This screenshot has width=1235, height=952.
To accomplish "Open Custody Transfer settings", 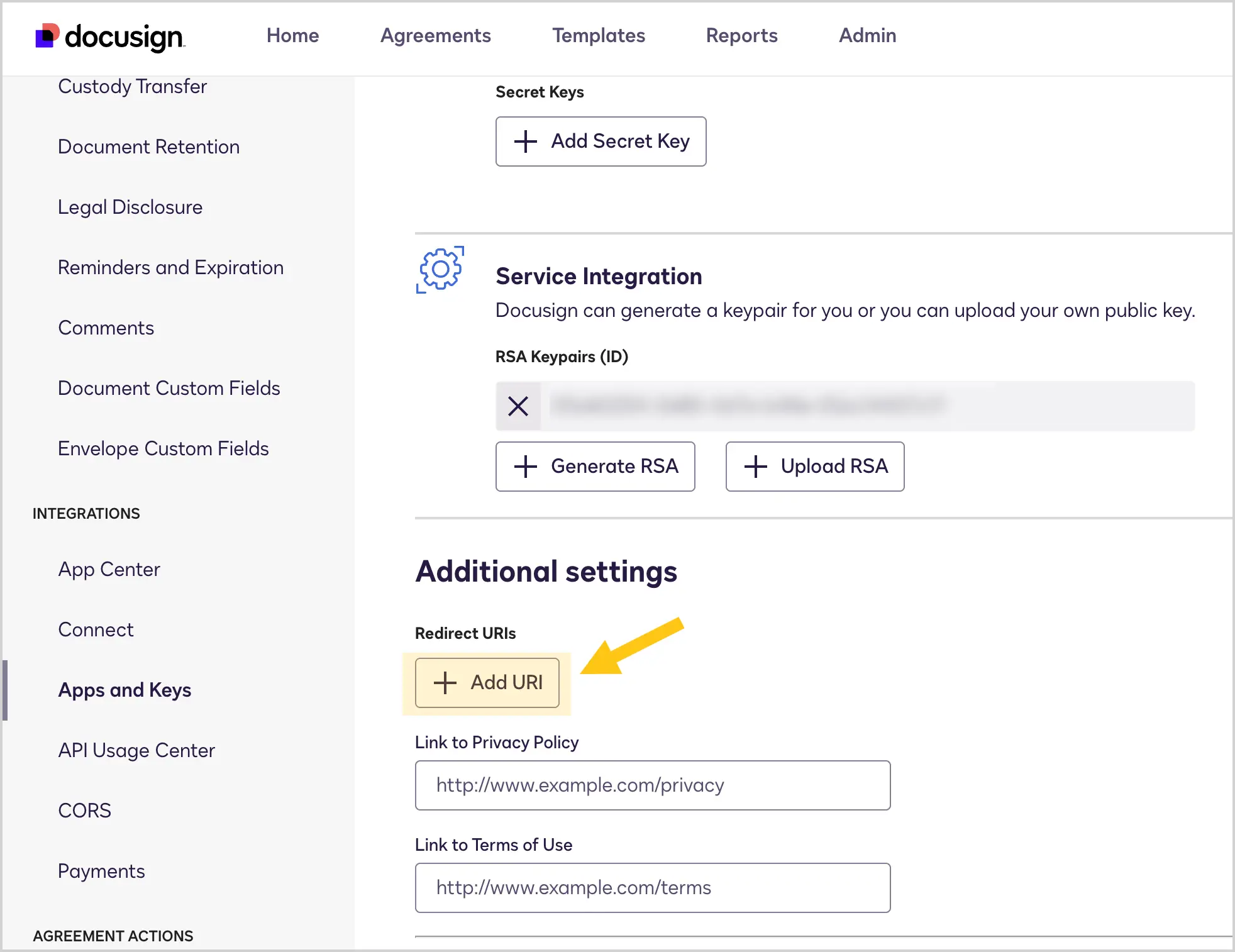I will [133, 87].
